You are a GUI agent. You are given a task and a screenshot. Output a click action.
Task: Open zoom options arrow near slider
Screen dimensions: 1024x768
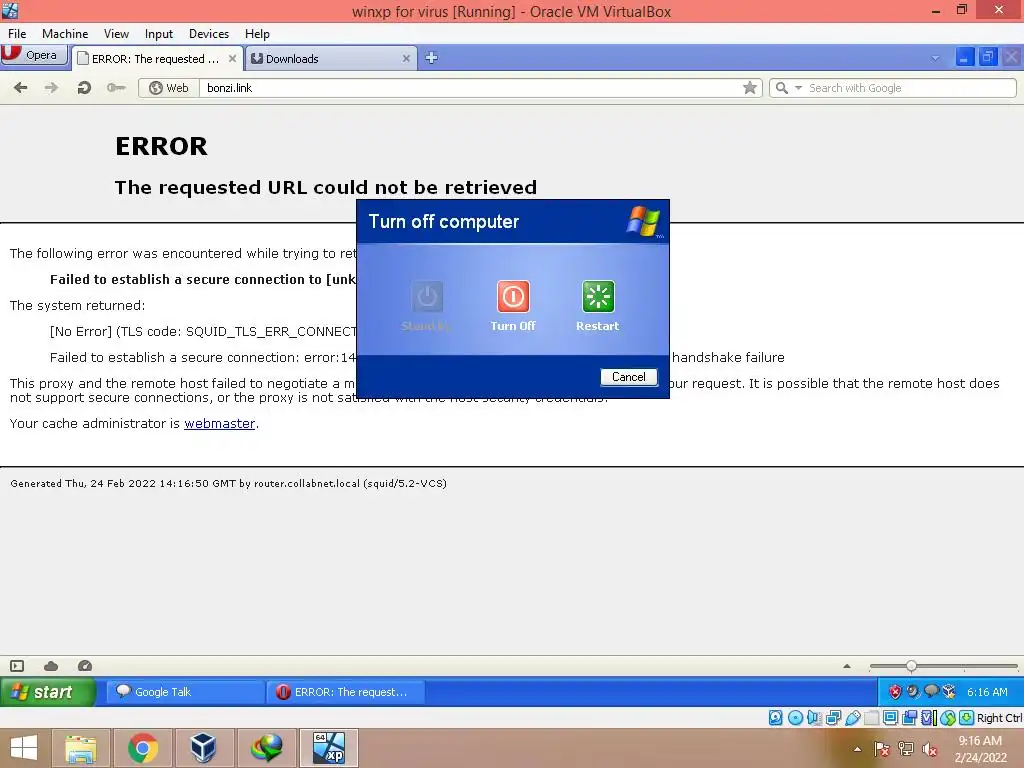point(847,666)
